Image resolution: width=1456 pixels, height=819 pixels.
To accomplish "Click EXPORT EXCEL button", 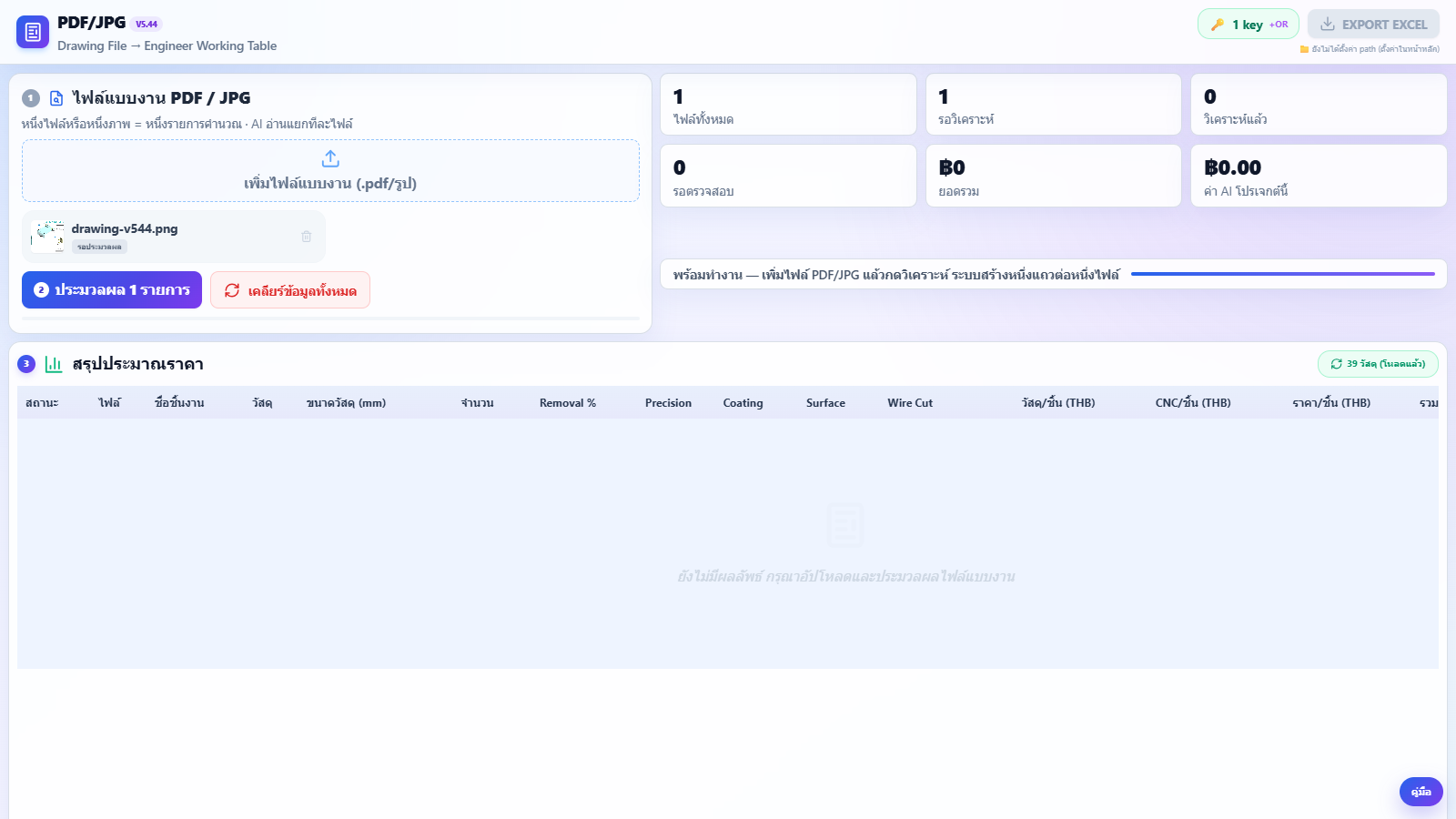I will [x=1374, y=25].
